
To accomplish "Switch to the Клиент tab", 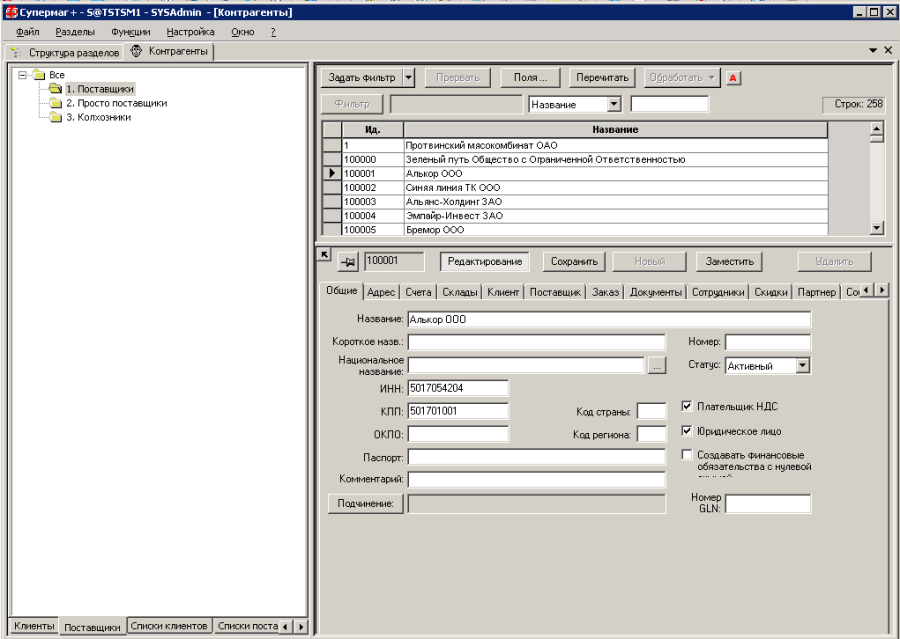I will pyautogui.click(x=503, y=292).
